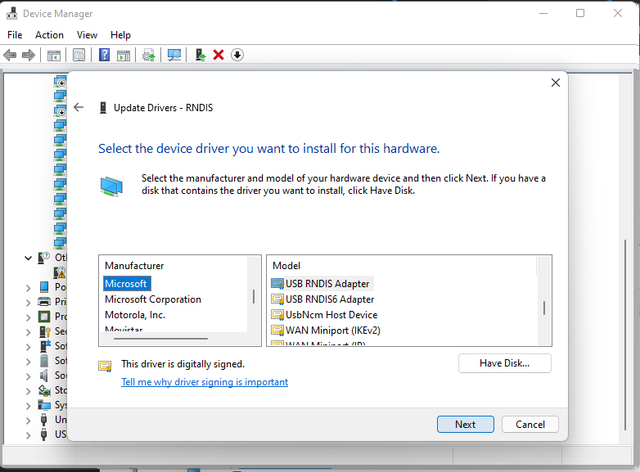
Task: Expand the 'US' tree node chevron
Action: click(x=28, y=435)
